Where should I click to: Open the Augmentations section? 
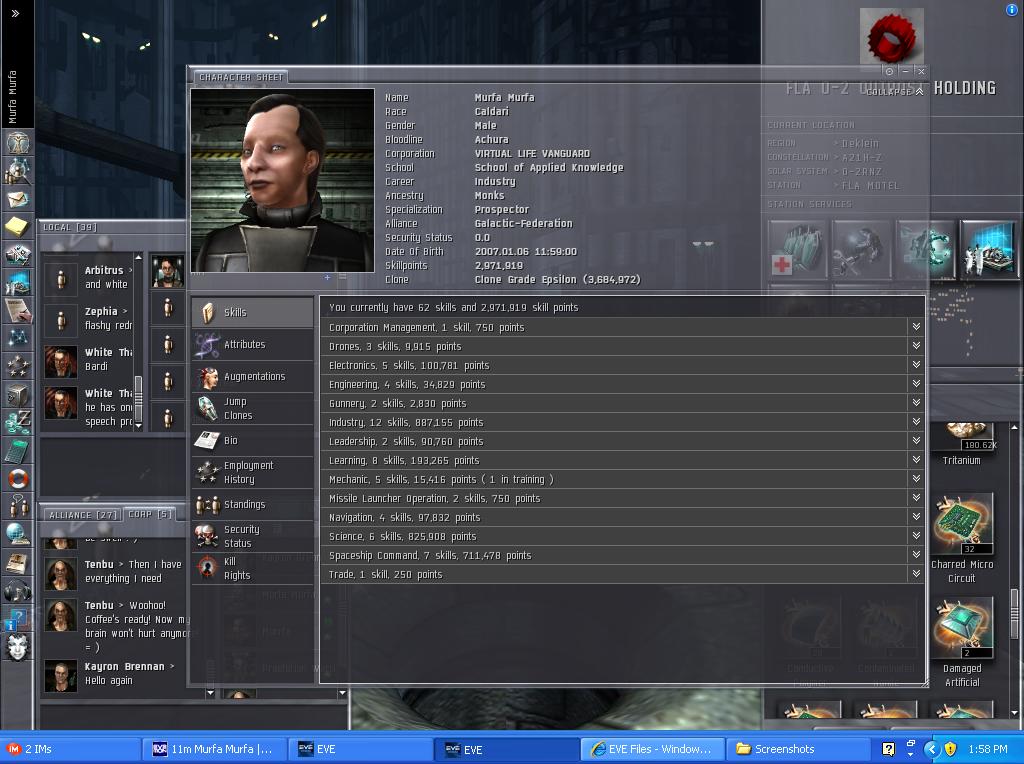click(253, 377)
